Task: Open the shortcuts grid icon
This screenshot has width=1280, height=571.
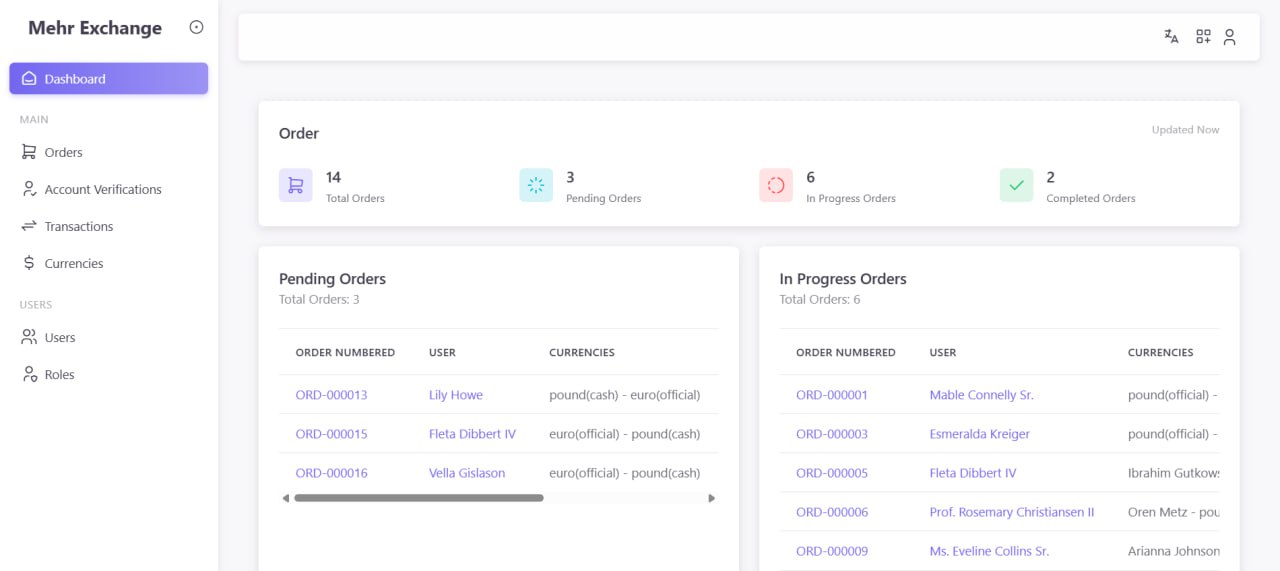Action: (1203, 37)
